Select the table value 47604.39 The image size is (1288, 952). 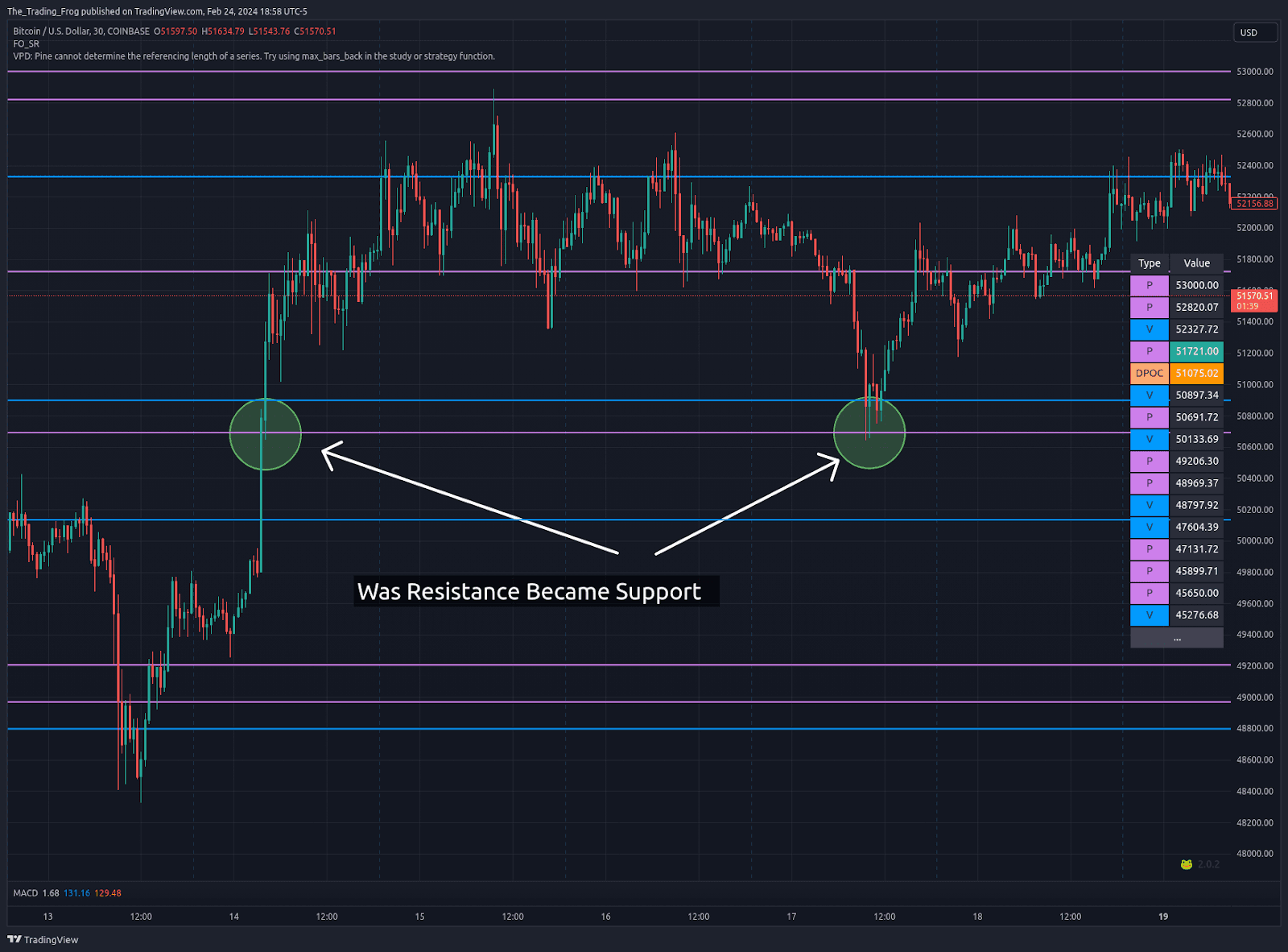1196,527
